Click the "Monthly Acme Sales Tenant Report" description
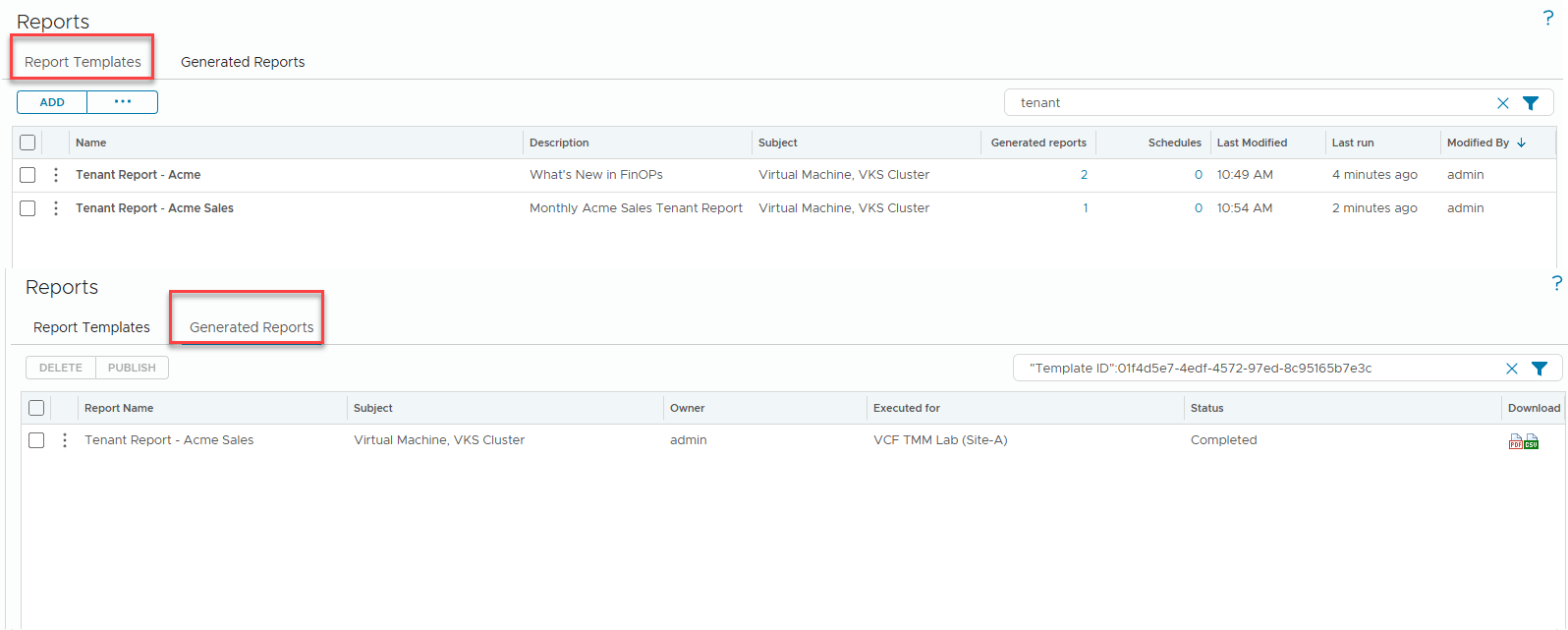The height and width of the screenshot is (630, 1568). [636, 208]
